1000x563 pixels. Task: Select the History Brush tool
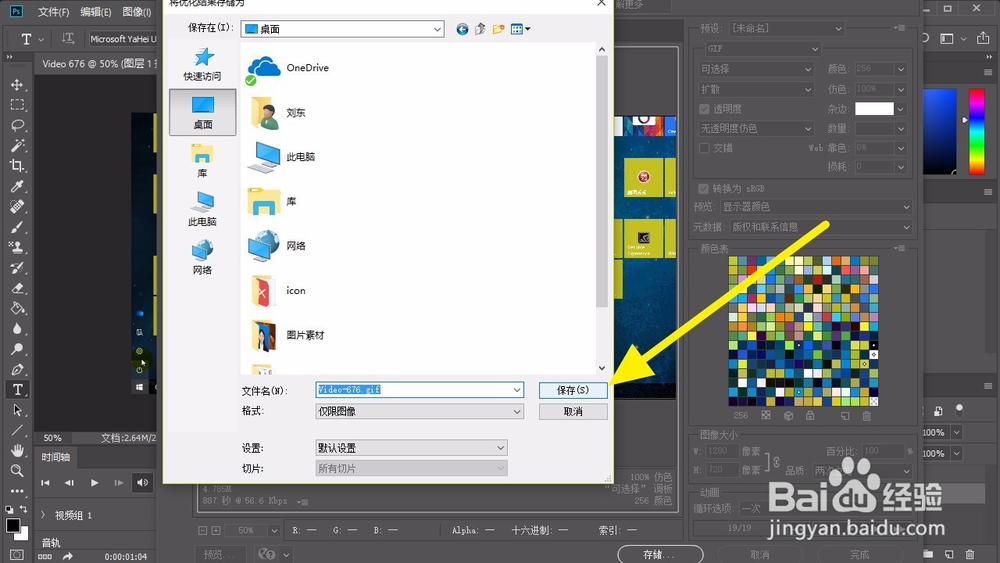point(17,268)
